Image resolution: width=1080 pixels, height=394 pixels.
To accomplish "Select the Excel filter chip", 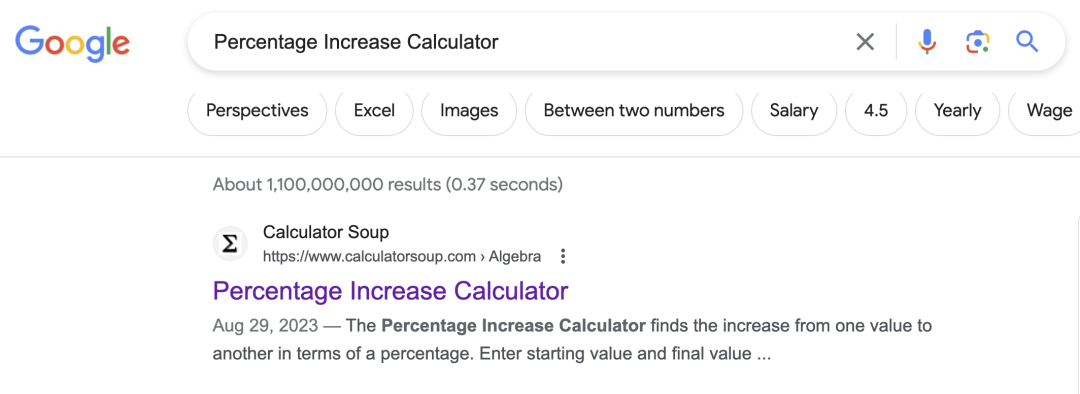I will pos(374,110).
